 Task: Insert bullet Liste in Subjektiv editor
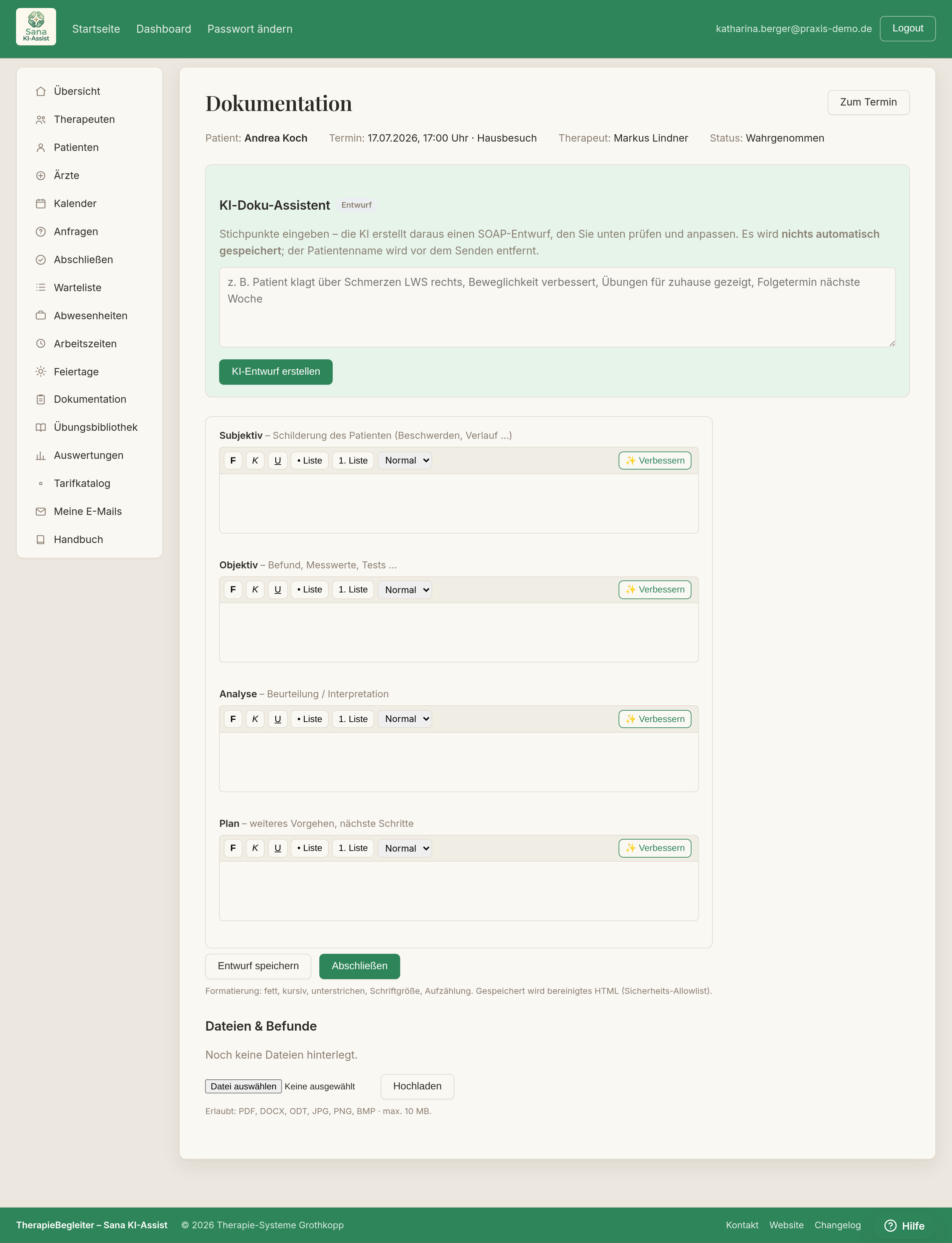[310, 461]
